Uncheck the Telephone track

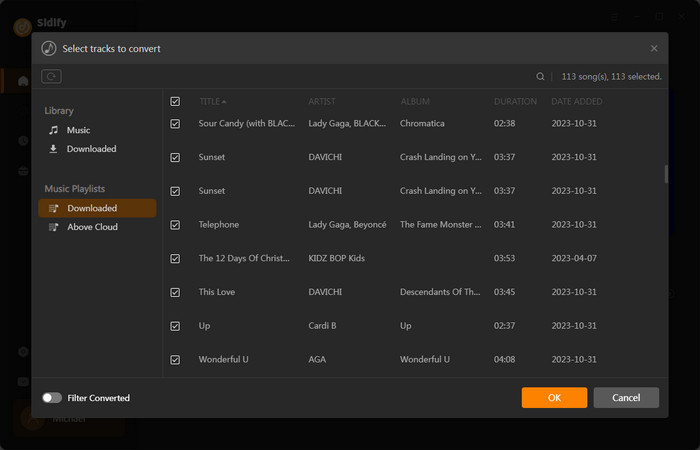(175, 225)
